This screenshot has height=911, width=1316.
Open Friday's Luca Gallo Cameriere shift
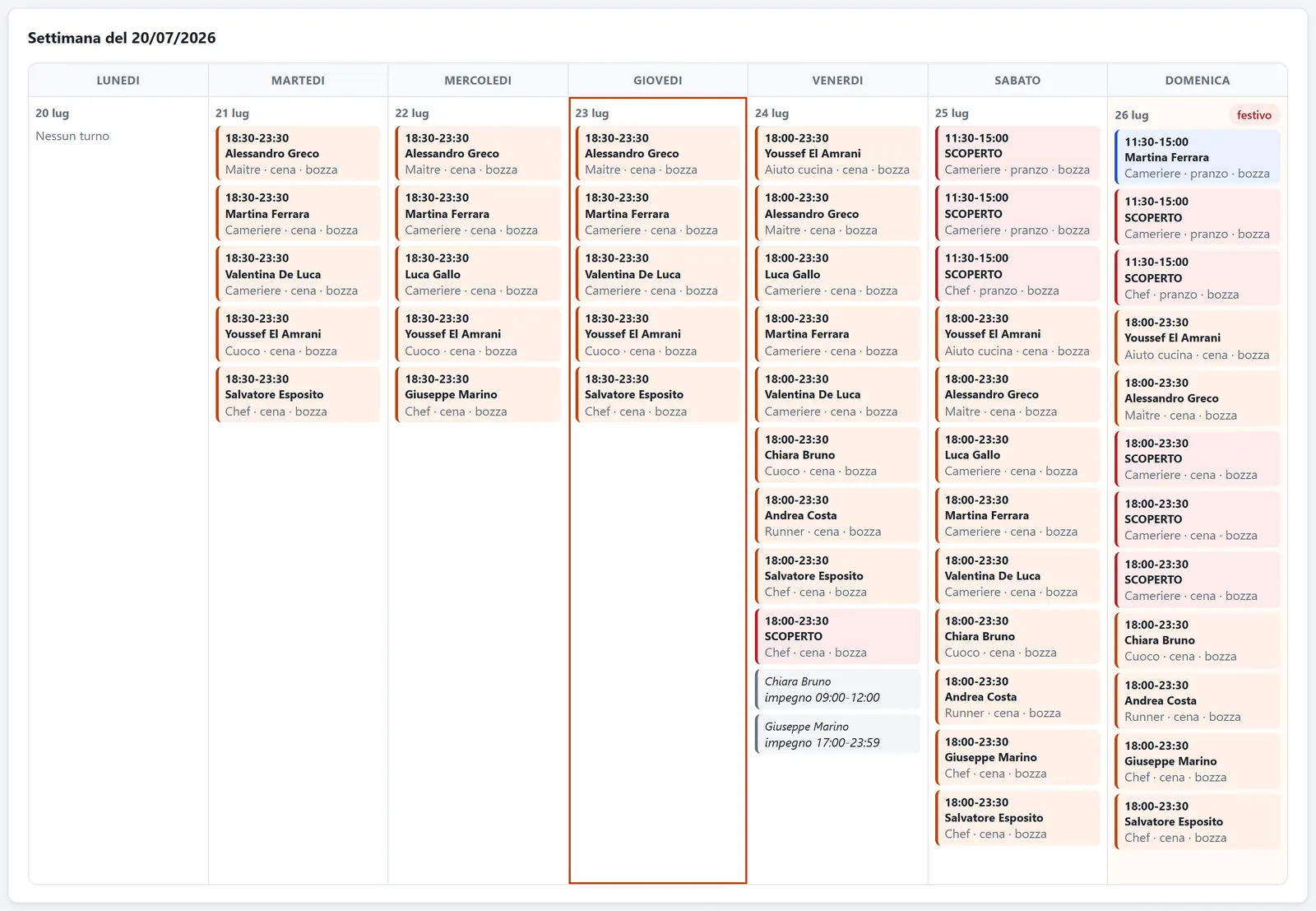pos(837,274)
